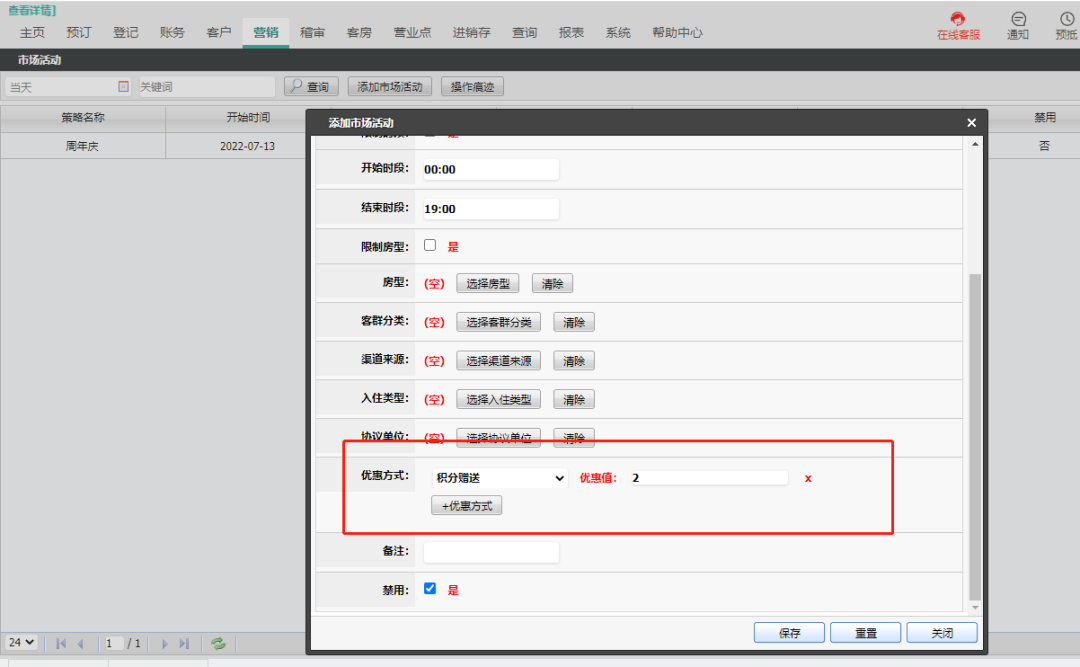Click the 重置 reset button
This screenshot has height=667, width=1080.
pos(866,633)
